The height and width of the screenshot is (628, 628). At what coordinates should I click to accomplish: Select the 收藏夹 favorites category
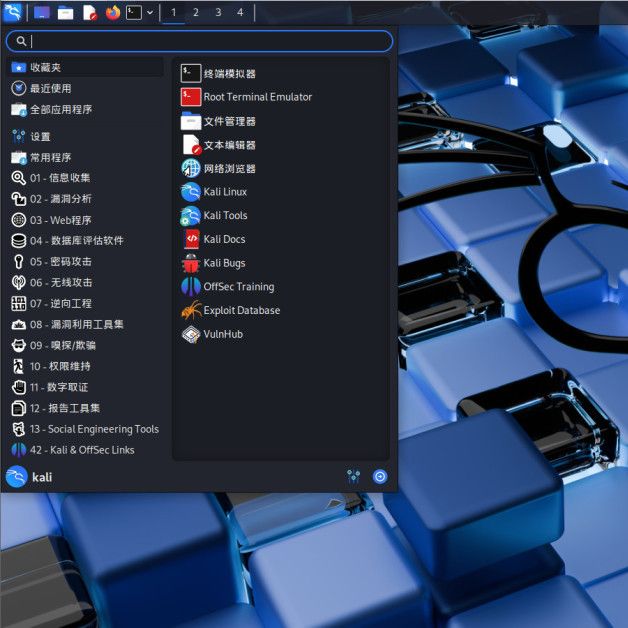(86, 67)
